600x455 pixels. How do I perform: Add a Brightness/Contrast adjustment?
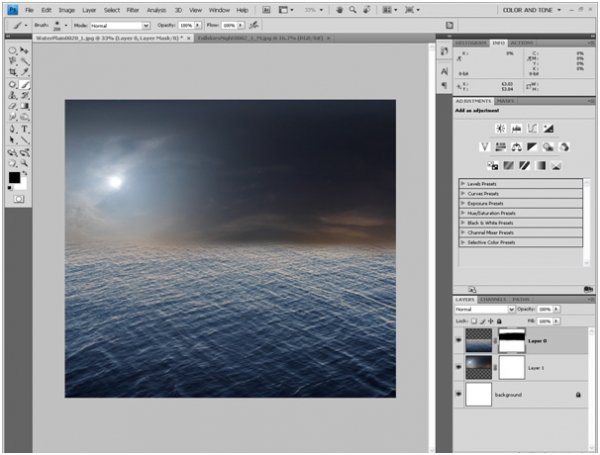[500, 129]
